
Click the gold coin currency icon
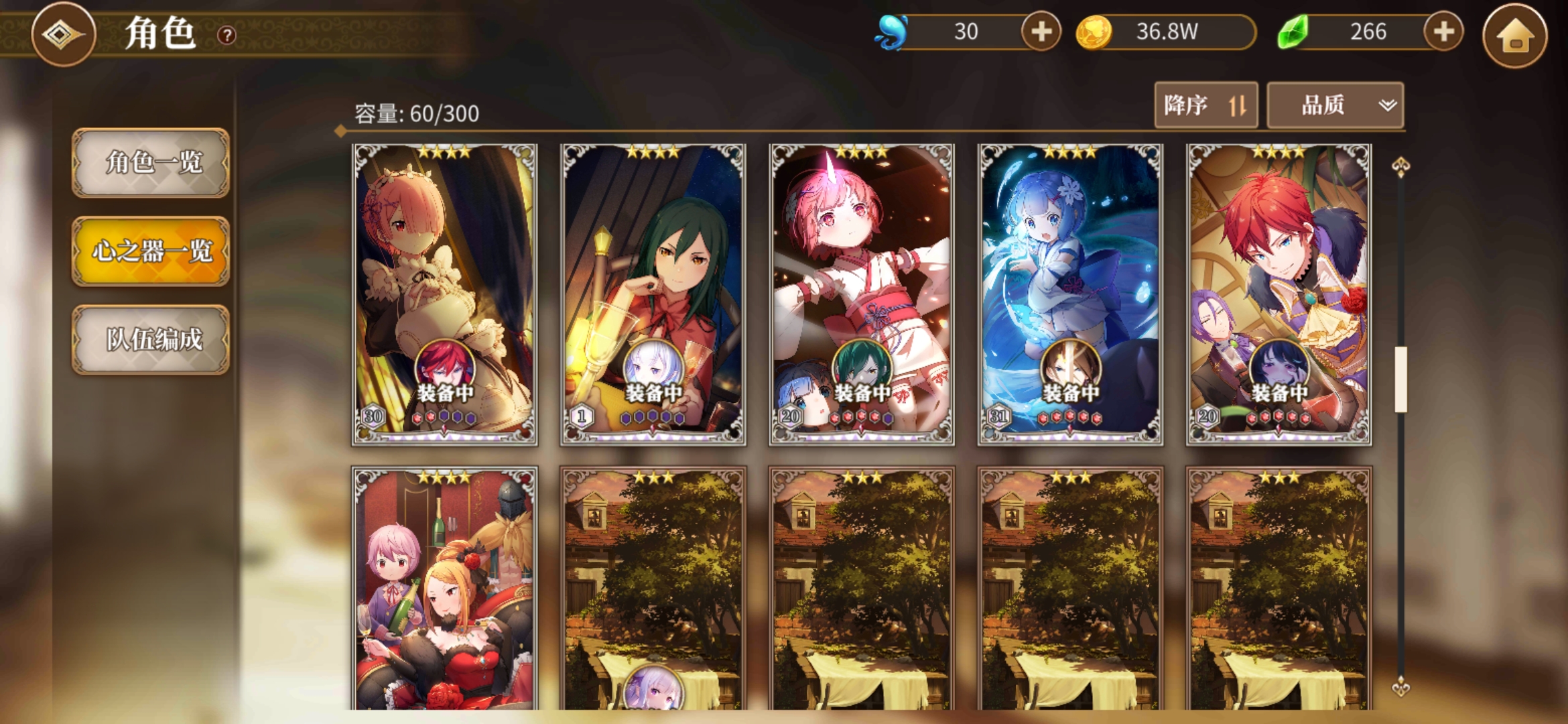[1093, 32]
